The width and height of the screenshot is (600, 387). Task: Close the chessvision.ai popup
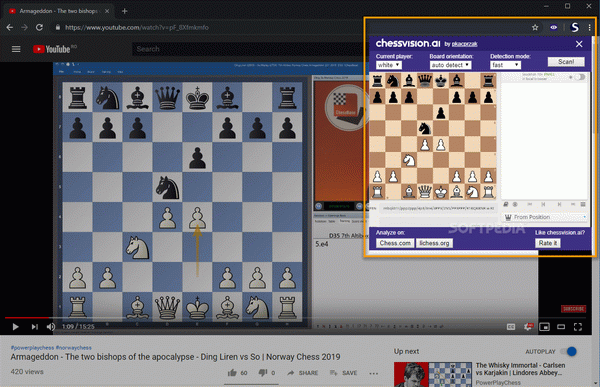point(579,44)
